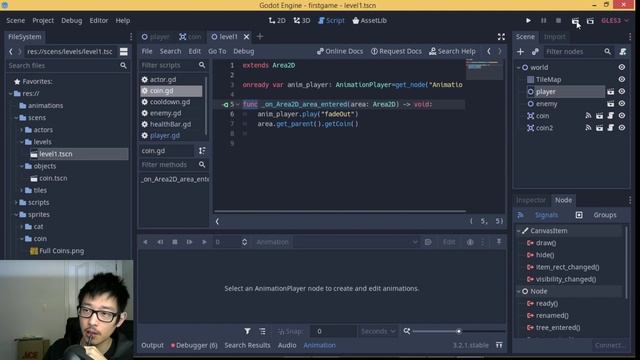Toggle alphabetical sorting of methods
The width and height of the screenshot is (640, 360).
(202, 151)
